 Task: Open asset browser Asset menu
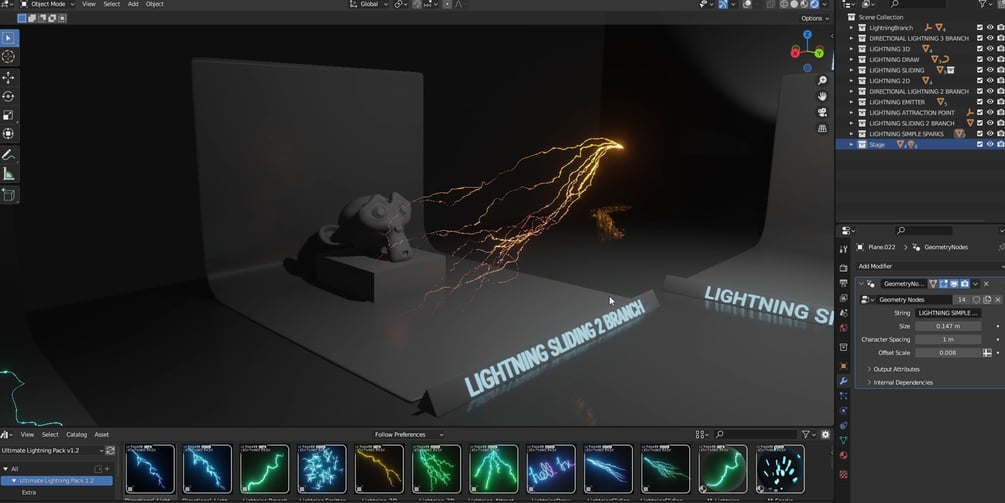click(x=101, y=434)
